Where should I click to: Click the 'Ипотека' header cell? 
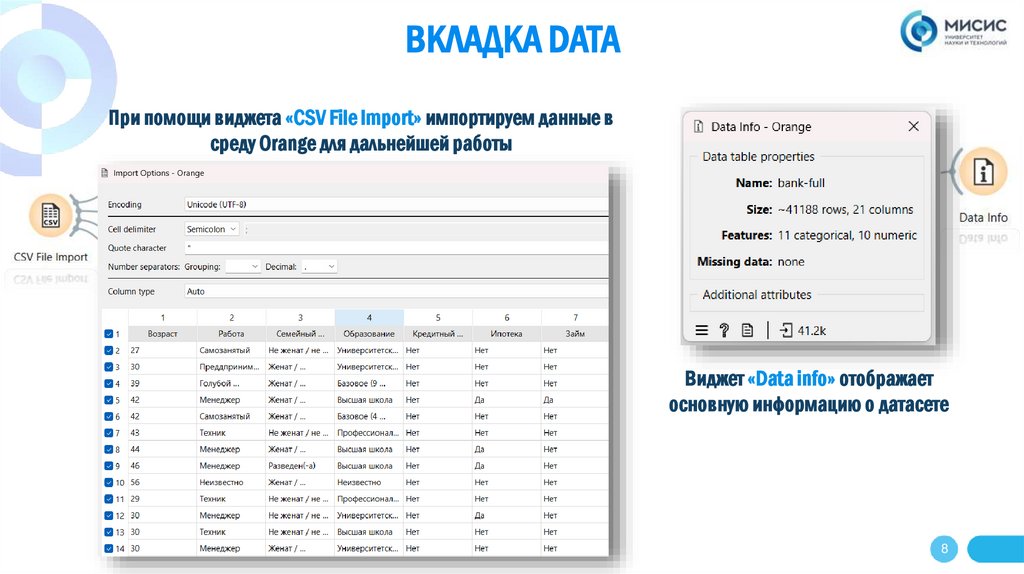pyautogui.click(x=507, y=334)
